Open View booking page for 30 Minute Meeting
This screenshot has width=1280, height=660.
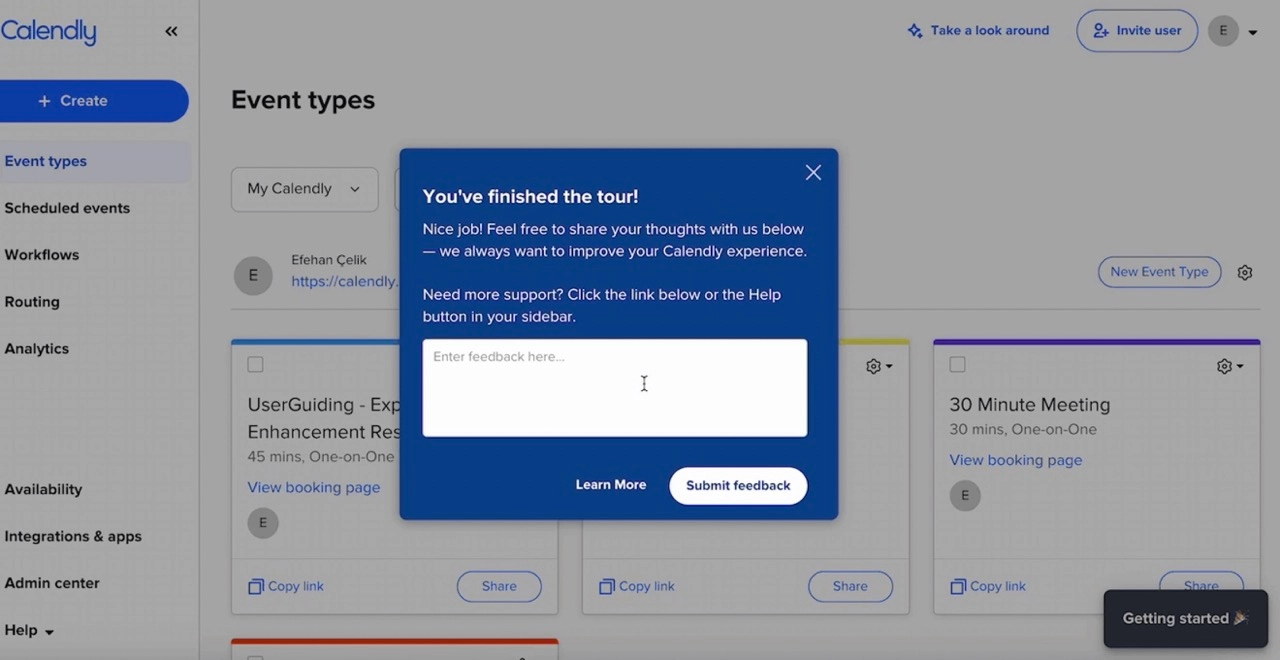pyautogui.click(x=1016, y=460)
